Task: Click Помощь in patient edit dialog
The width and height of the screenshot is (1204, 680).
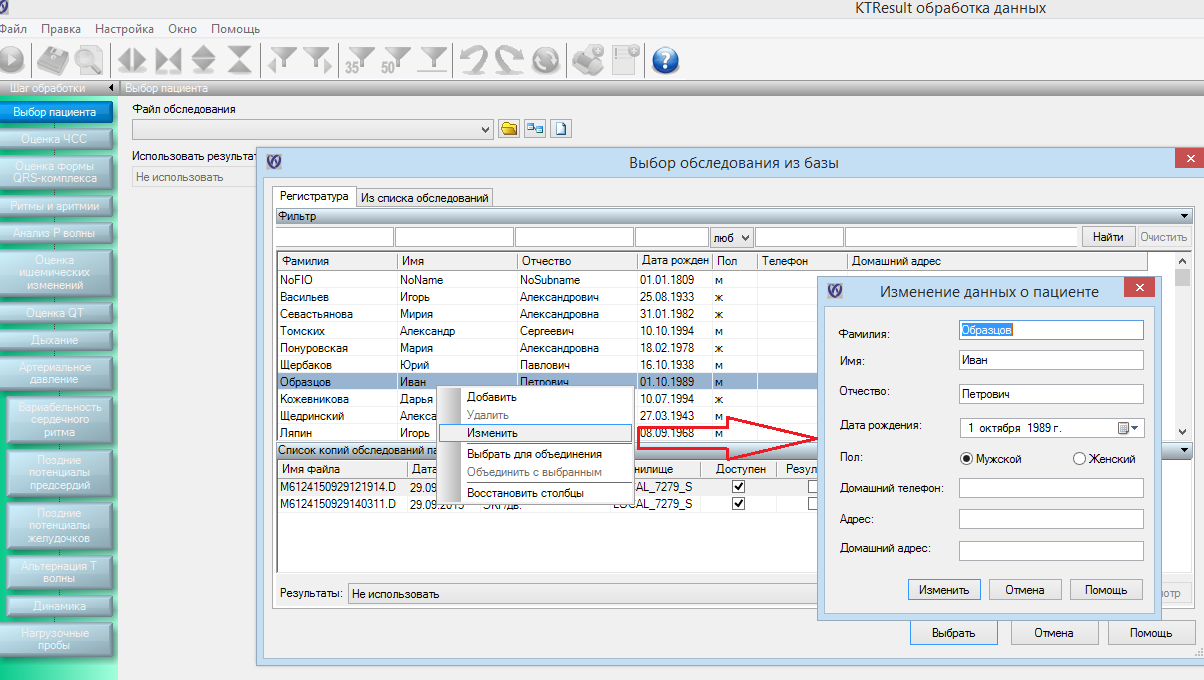Action: (1106, 589)
